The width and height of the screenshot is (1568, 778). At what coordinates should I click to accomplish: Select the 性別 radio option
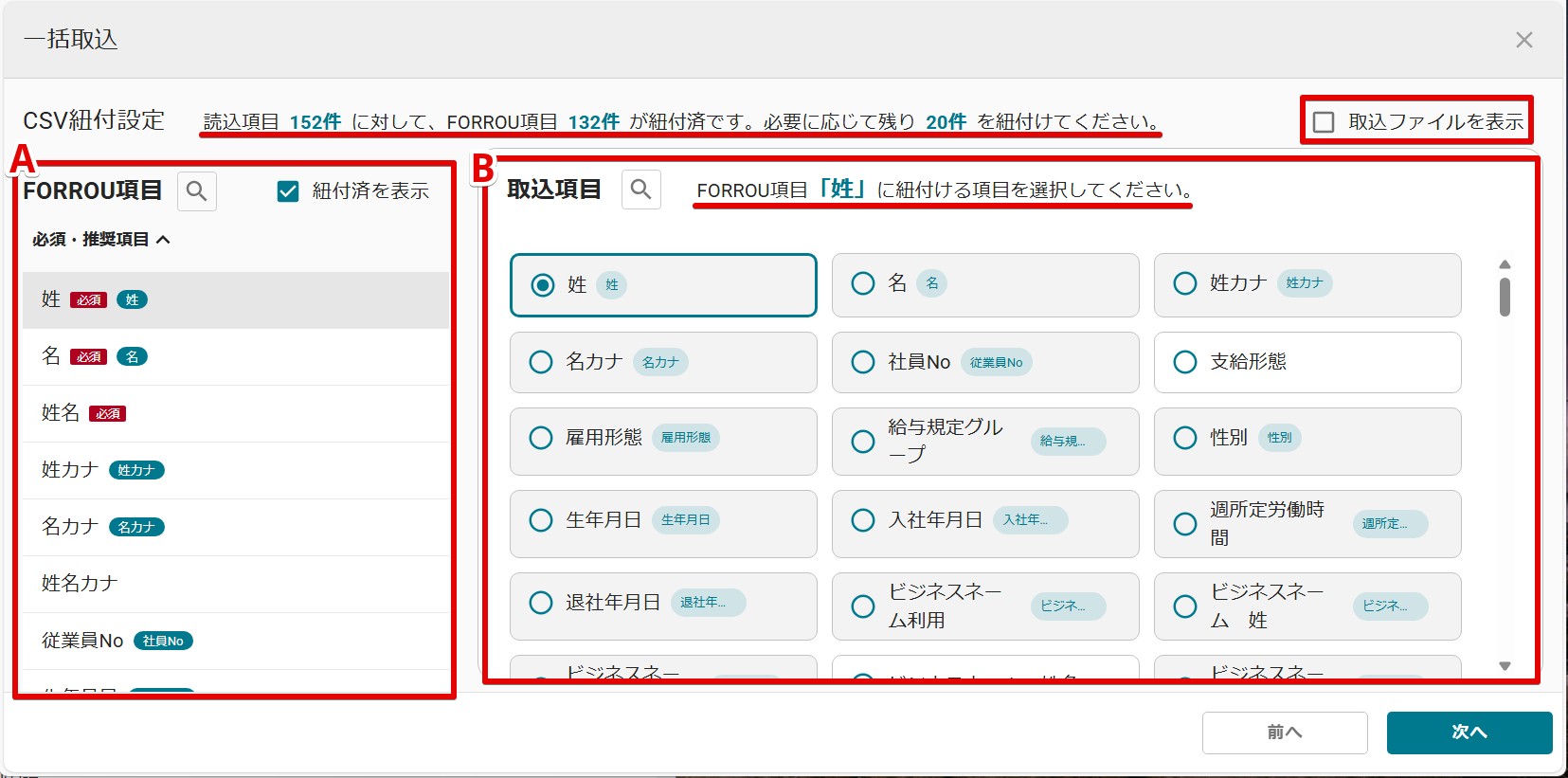click(x=1185, y=438)
